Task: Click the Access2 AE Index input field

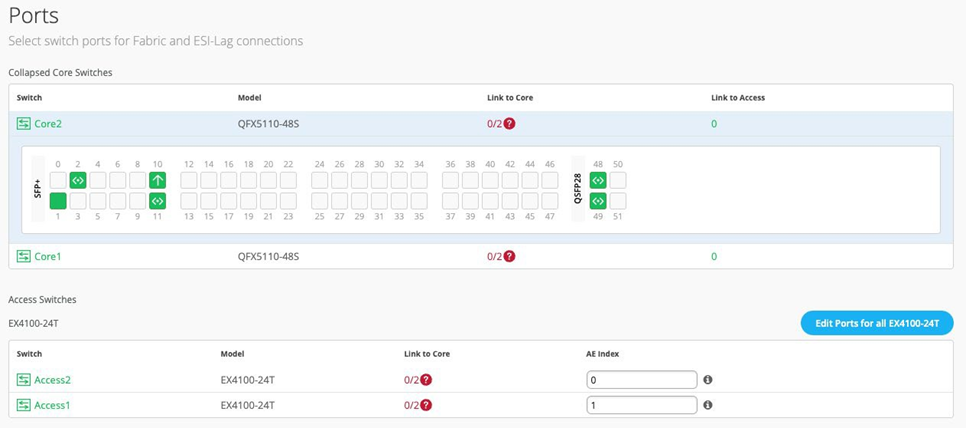Action: (641, 380)
